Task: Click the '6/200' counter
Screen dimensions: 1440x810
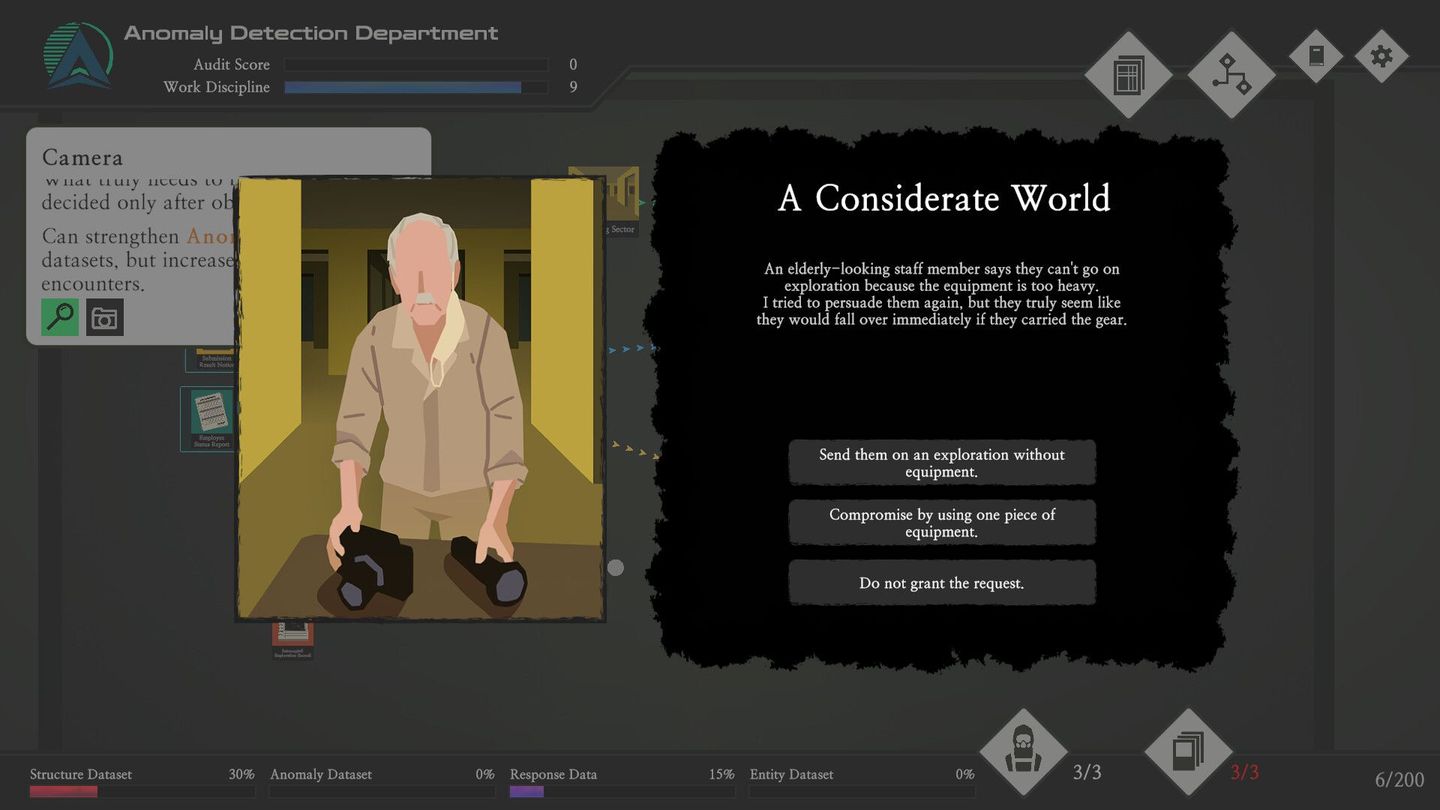Action: pos(1399,780)
